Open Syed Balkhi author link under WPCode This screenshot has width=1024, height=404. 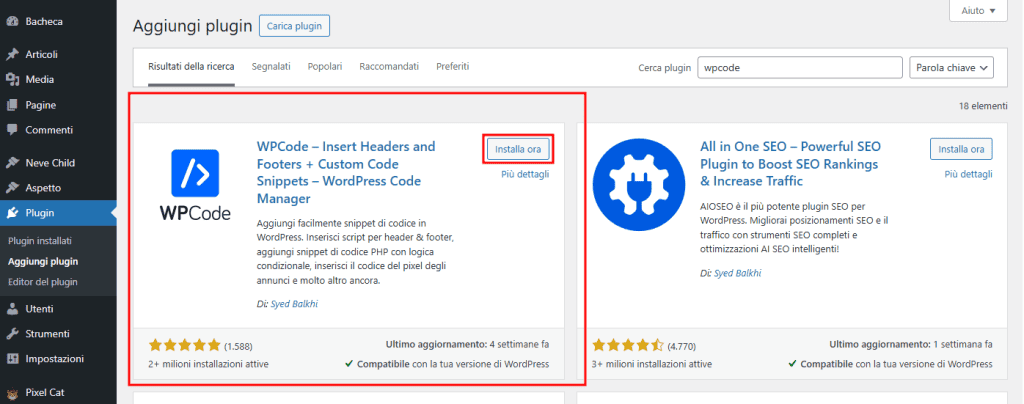coord(295,304)
